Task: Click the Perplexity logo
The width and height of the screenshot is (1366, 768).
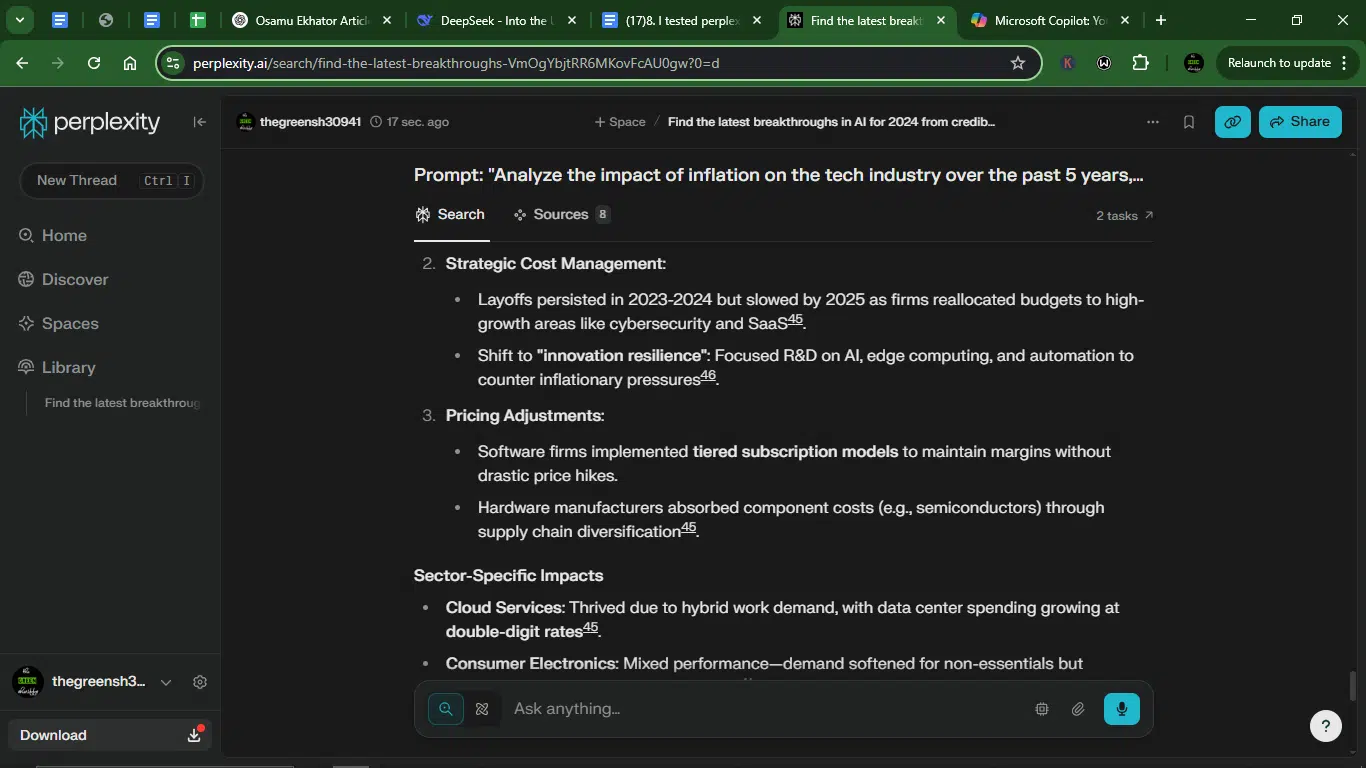Action: pos(90,122)
